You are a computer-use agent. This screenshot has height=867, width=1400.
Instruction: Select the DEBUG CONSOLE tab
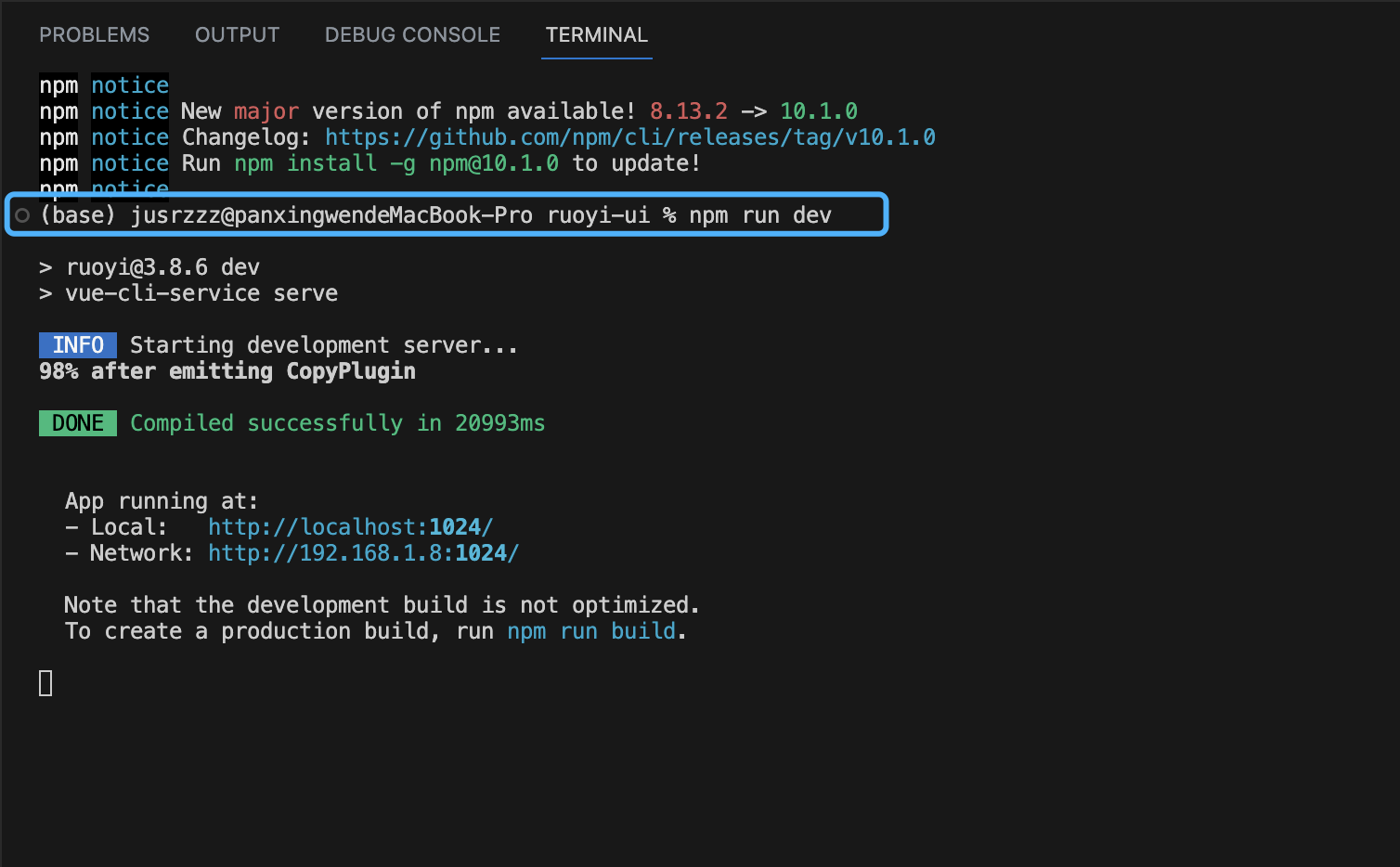pos(412,35)
